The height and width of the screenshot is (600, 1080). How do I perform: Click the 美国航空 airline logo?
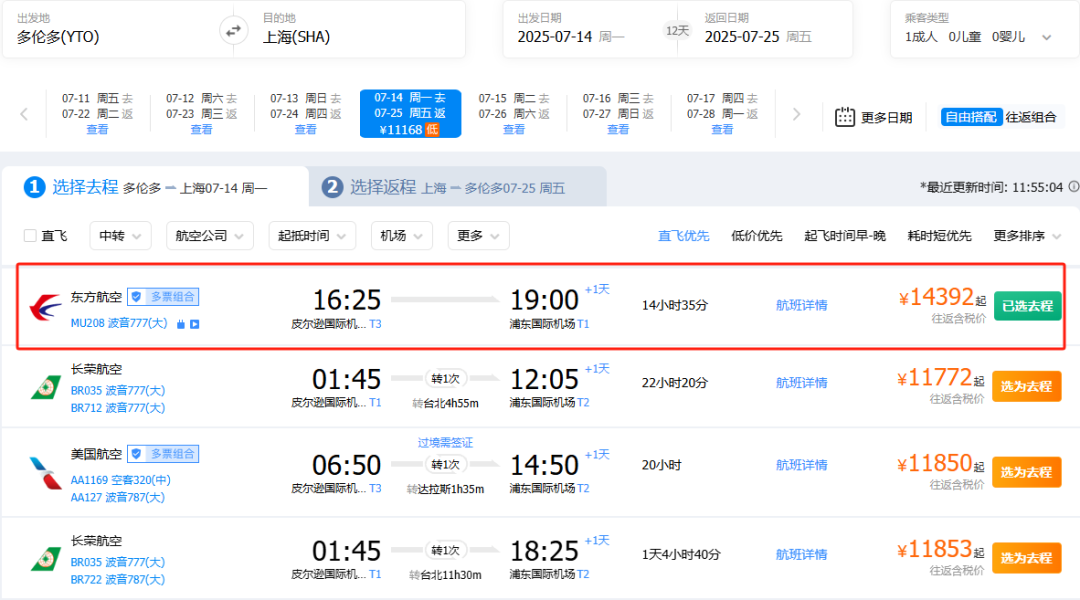tap(45, 473)
